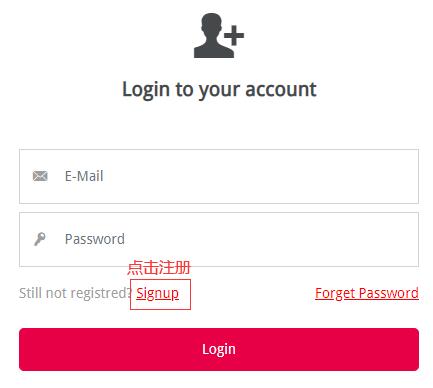Select the E-Mail placeholder text

84,176
